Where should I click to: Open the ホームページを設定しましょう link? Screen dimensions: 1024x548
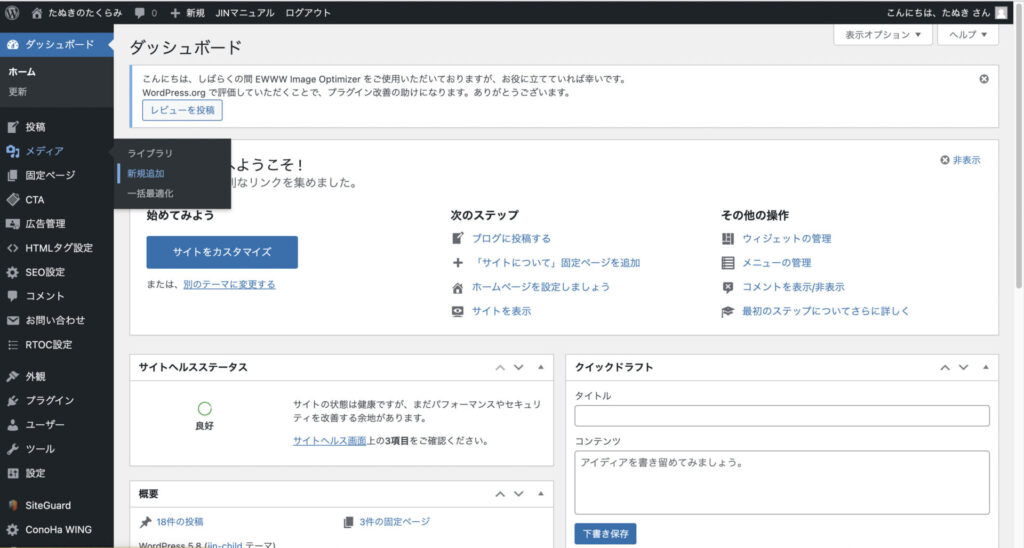(x=541, y=287)
